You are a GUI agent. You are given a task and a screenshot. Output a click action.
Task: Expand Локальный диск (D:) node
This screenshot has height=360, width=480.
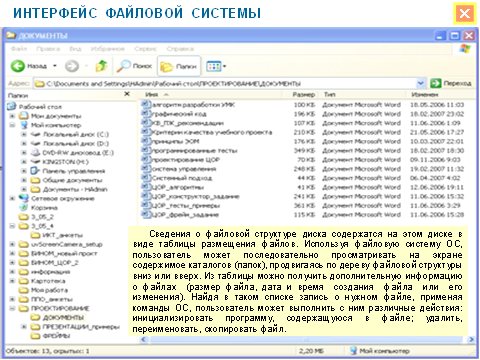pyautogui.click(x=24, y=144)
